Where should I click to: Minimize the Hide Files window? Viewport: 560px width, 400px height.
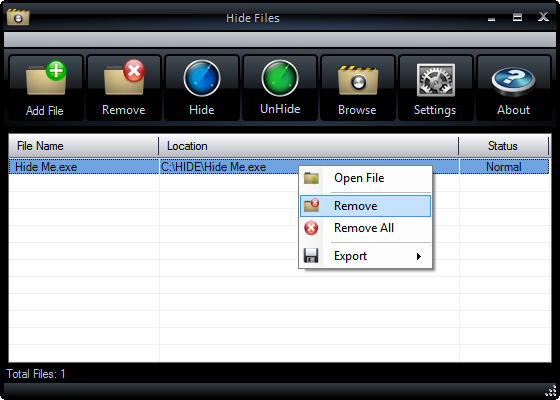point(492,18)
